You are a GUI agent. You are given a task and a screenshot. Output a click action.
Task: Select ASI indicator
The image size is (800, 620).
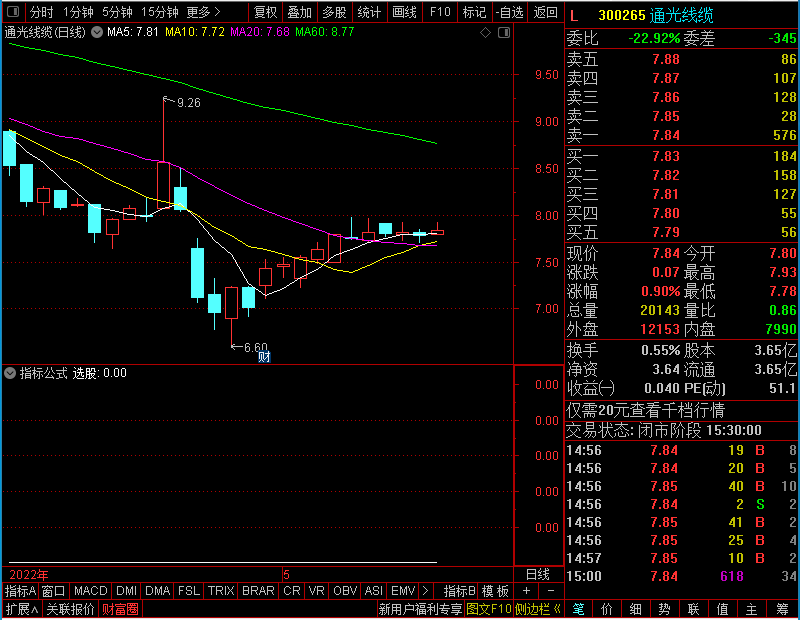tap(373, 591)
